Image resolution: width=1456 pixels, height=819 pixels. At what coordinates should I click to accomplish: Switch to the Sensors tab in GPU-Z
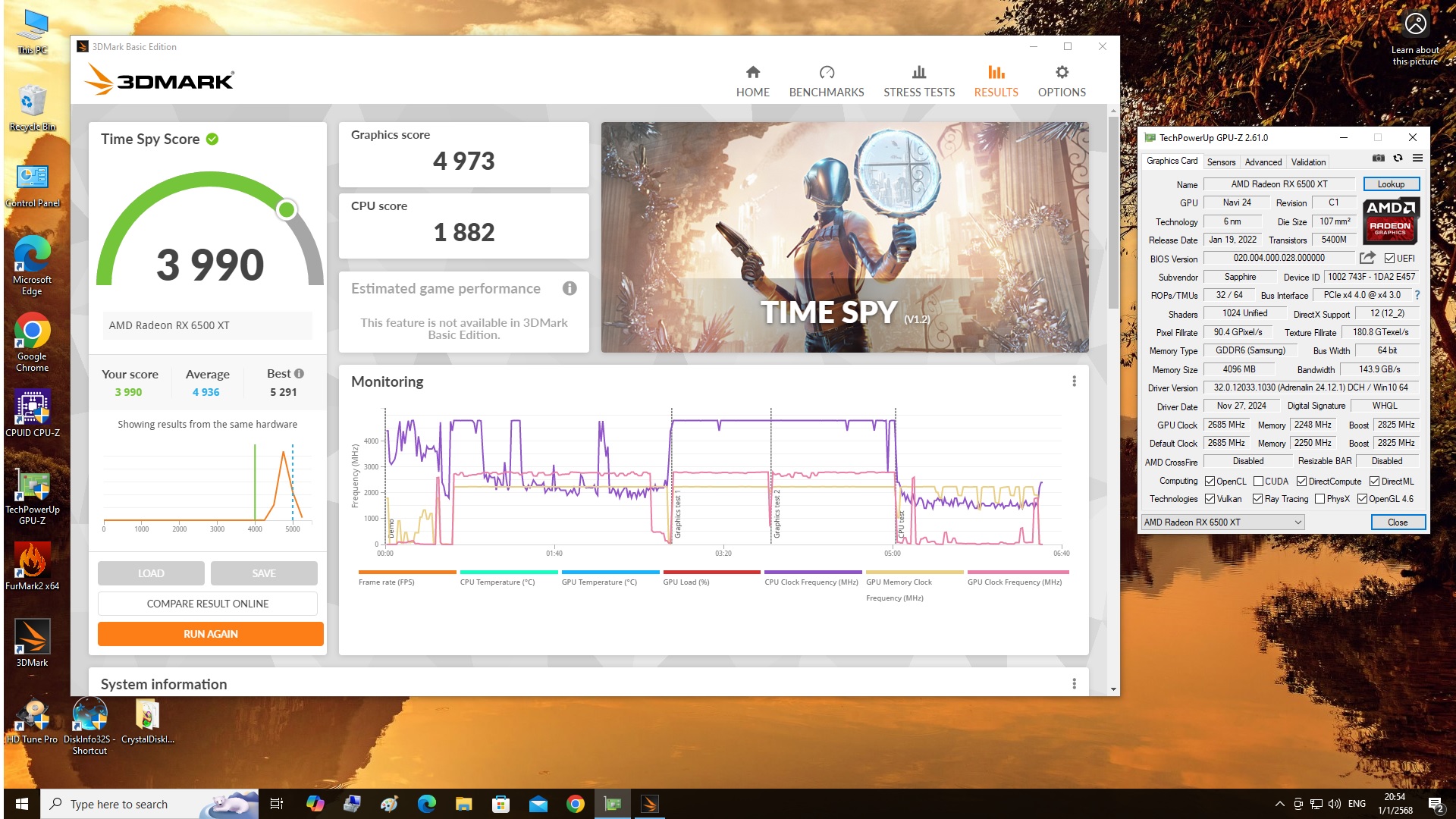point(1221,162)
